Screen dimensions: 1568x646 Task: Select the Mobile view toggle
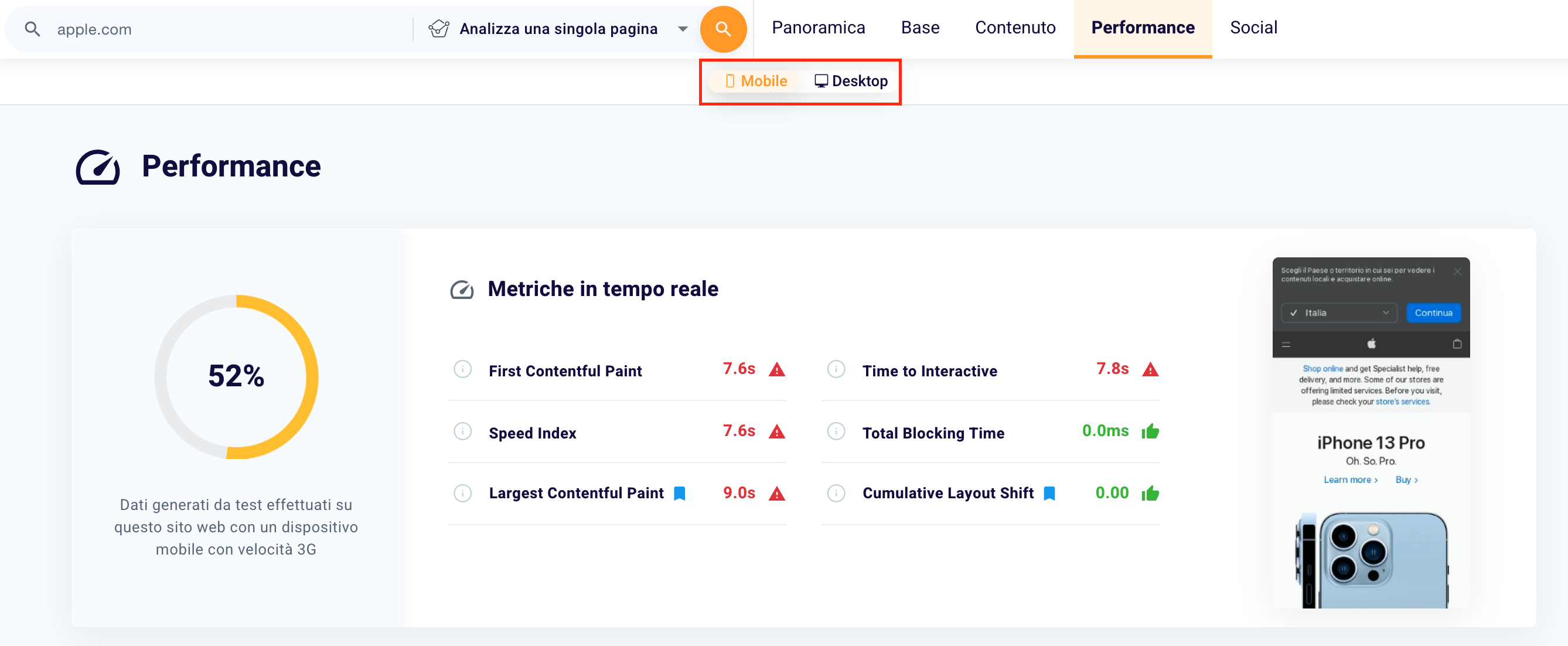click(x=755, y=81)
